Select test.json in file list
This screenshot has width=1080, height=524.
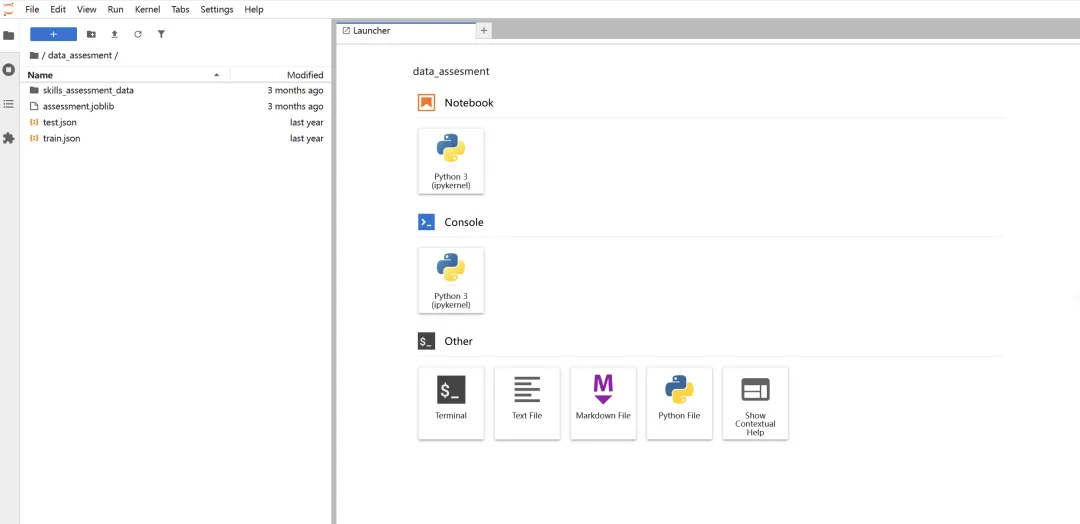coord(176,123)
